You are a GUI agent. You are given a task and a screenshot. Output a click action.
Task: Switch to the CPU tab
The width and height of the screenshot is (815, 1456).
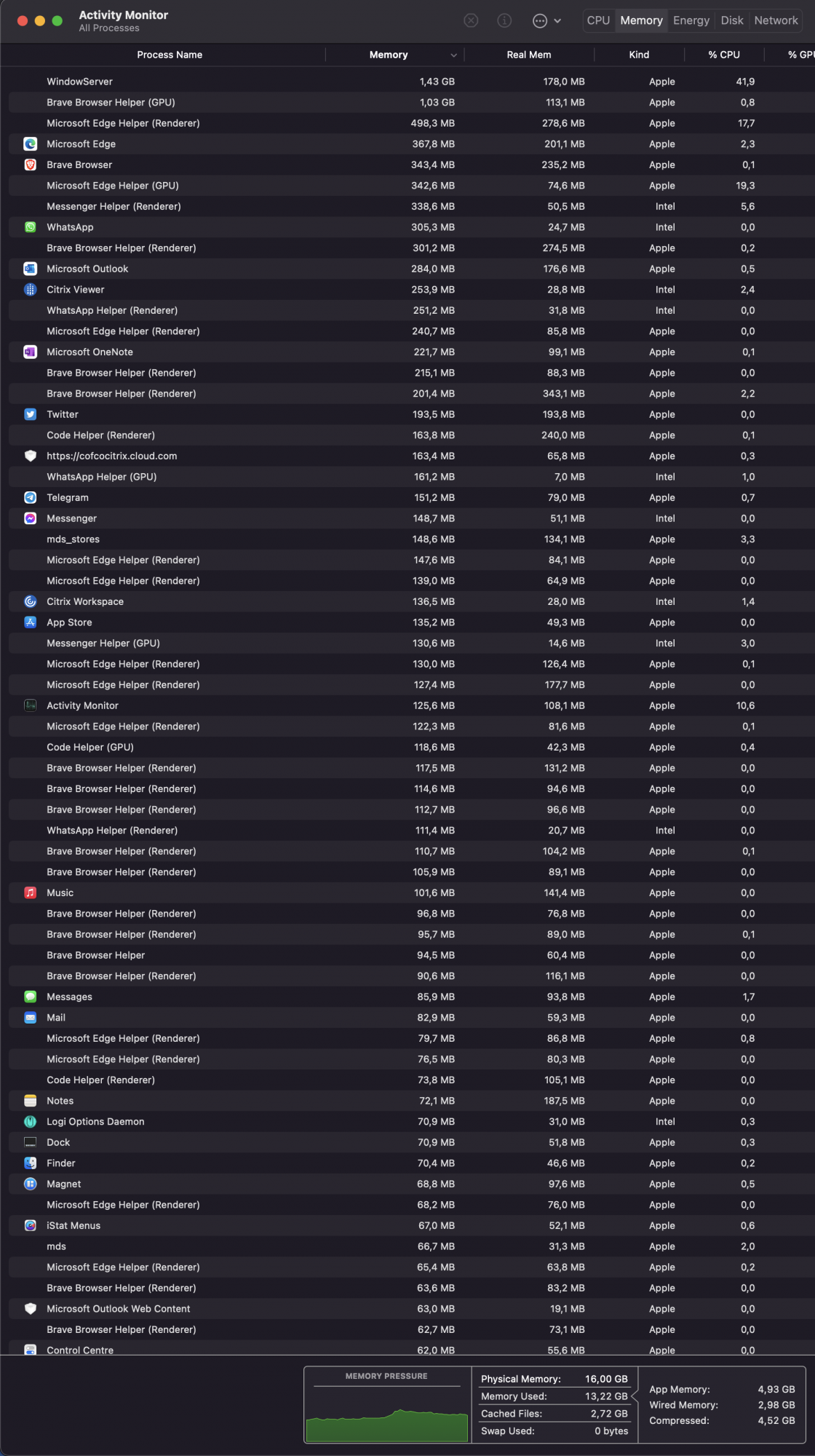pos(598,20)
